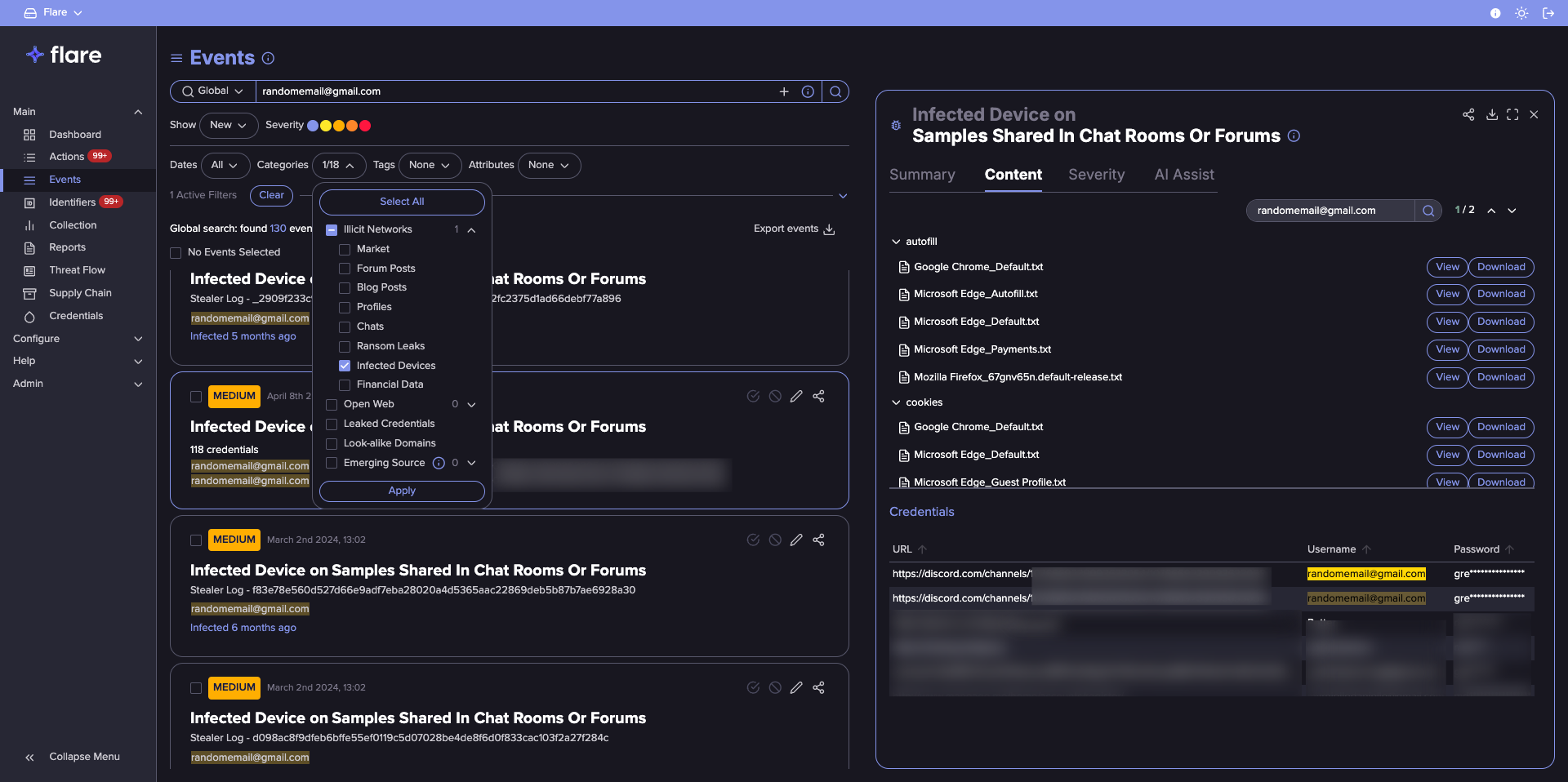This screenshot has width=1568, height=782.
Task: Click the share icon in detail panel header
Action: click(1468, 114)
